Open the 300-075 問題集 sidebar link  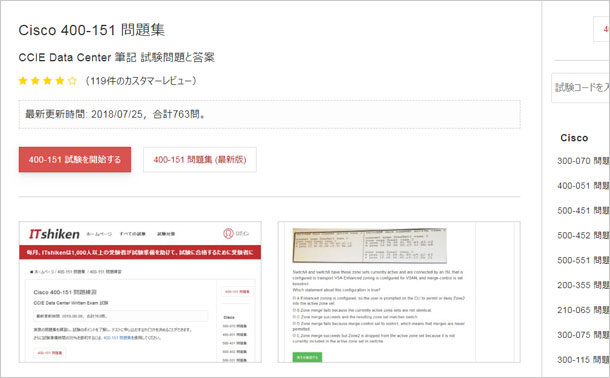point(583,335)
